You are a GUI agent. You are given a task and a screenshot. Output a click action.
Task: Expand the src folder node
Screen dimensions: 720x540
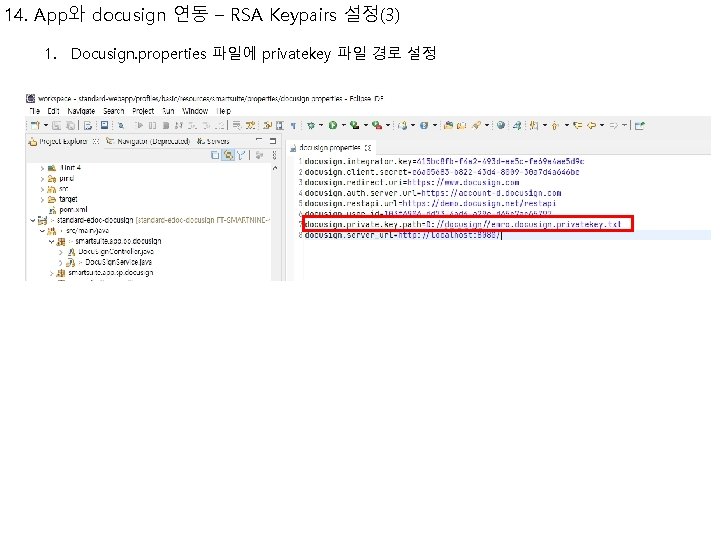click(42, 189)
